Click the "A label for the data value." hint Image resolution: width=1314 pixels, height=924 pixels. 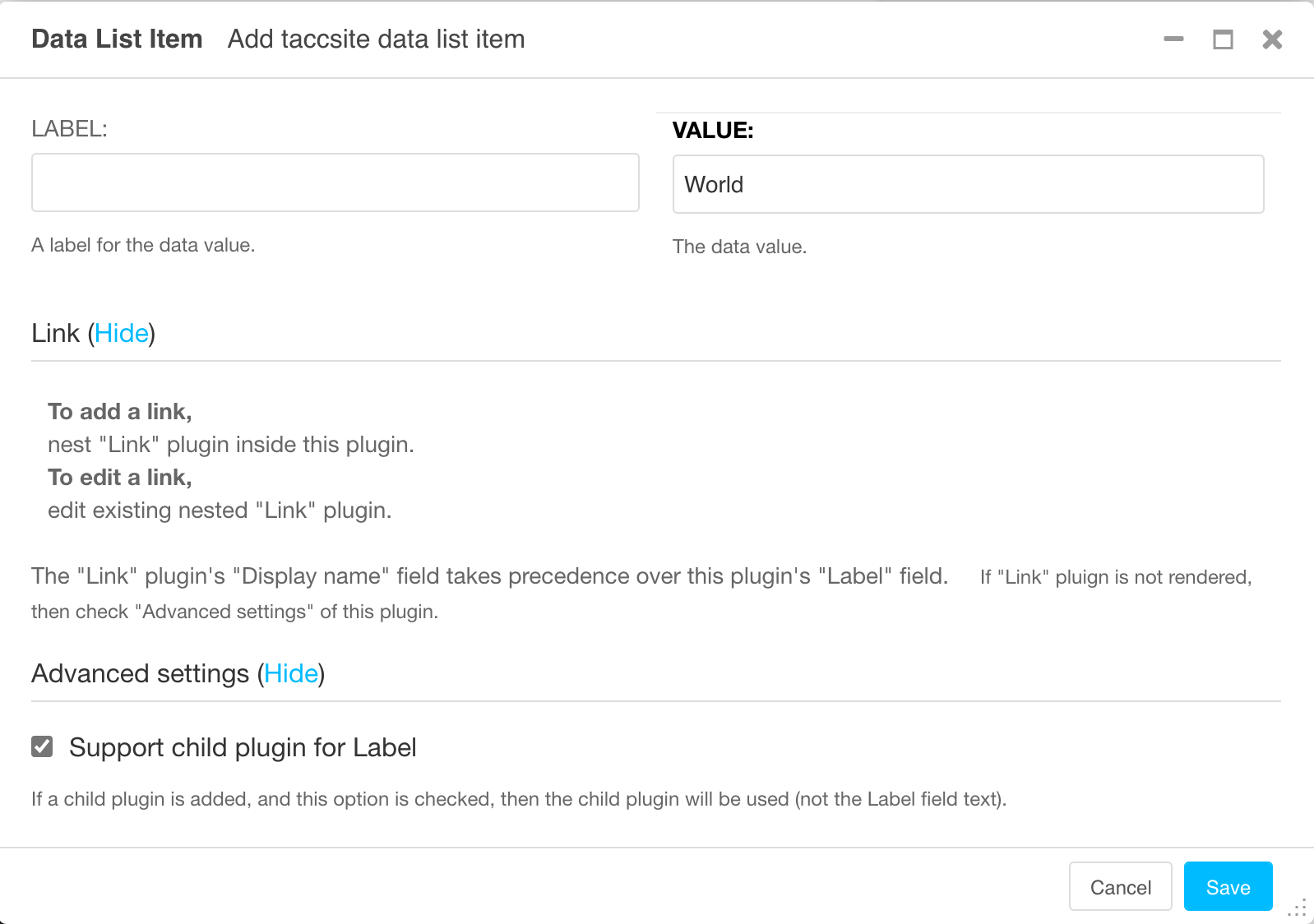click(x=143, y=245)
